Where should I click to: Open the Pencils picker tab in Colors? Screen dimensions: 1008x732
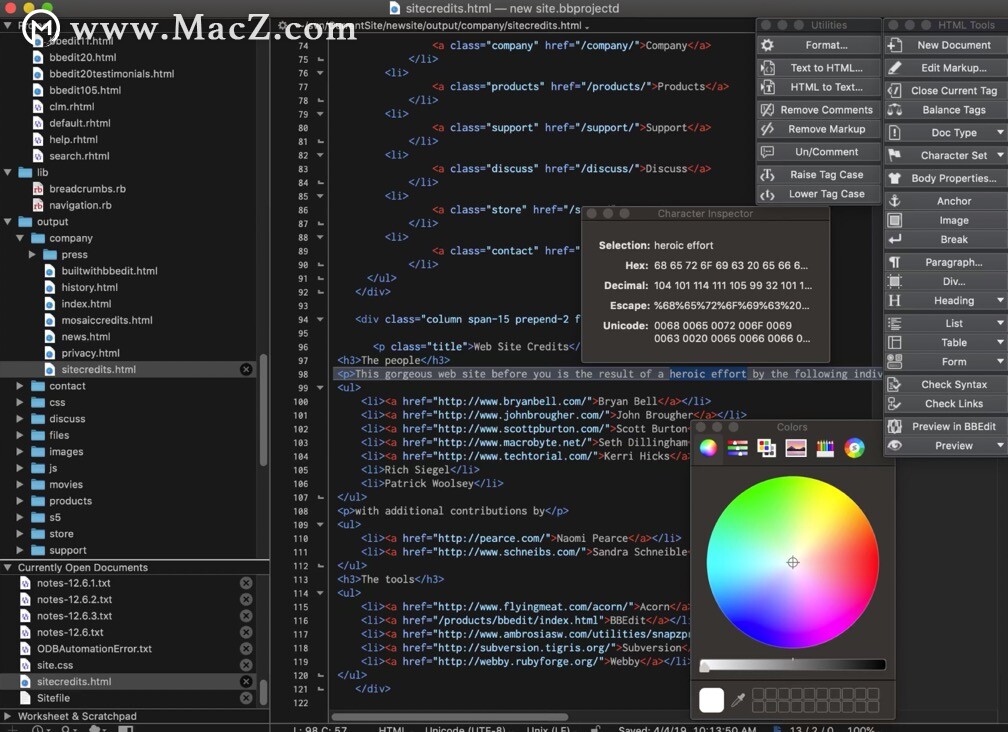pyautogui.click(x=825, y=448)
